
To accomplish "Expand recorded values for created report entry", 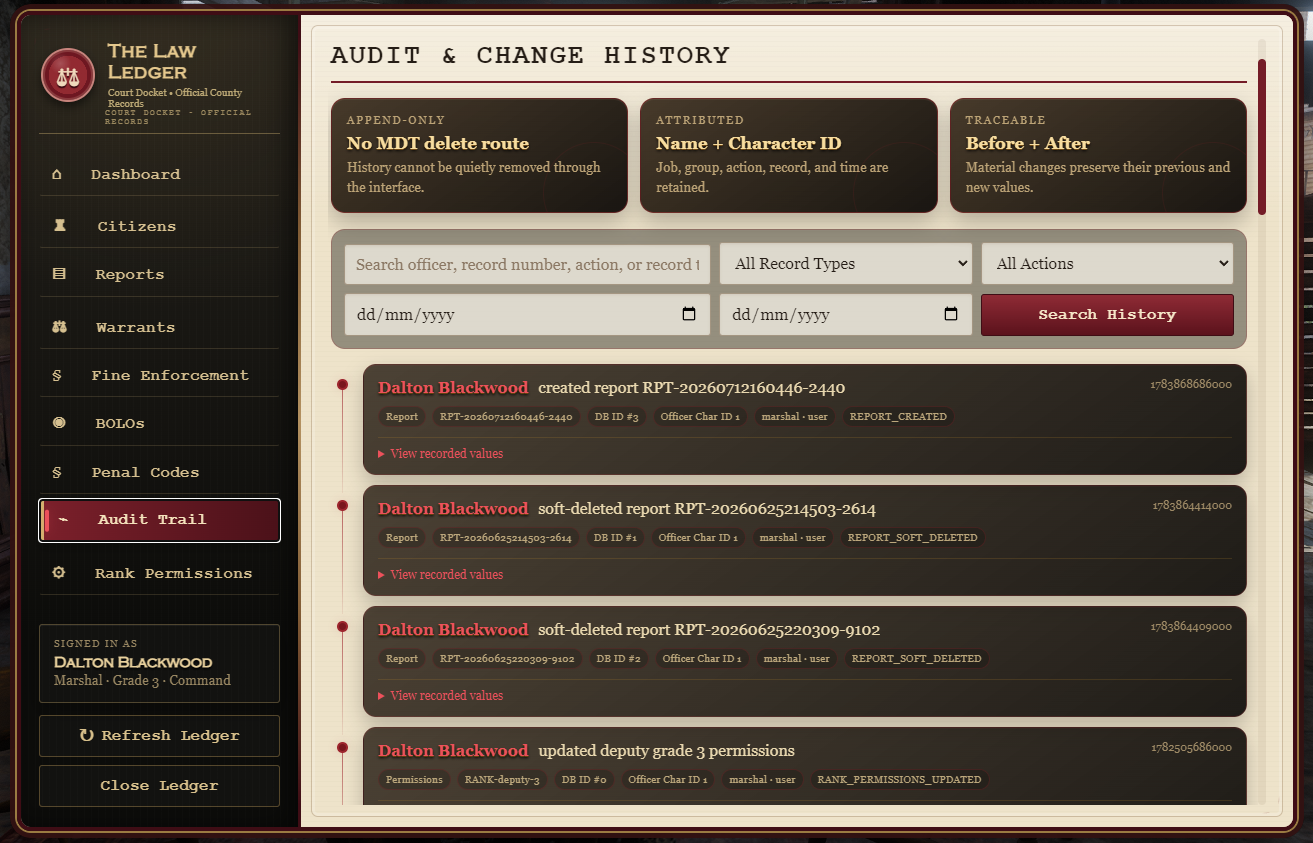I will pyautogui.click(x=440, y=453).
